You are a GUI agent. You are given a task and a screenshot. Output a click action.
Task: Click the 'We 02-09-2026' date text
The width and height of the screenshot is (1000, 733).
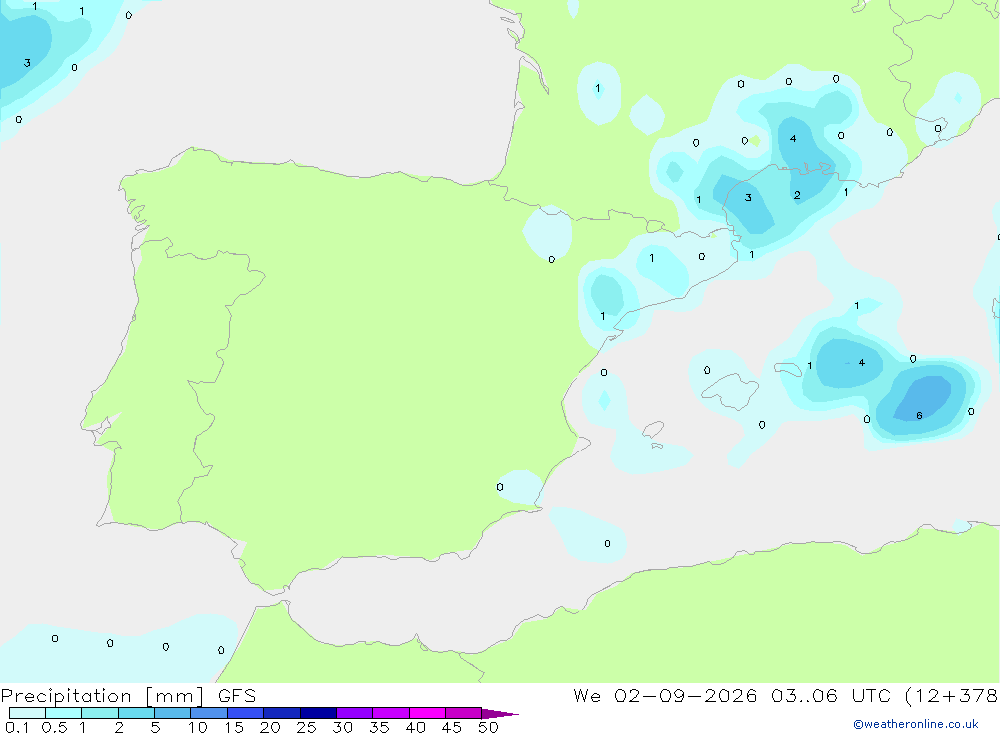coord(665,696)
